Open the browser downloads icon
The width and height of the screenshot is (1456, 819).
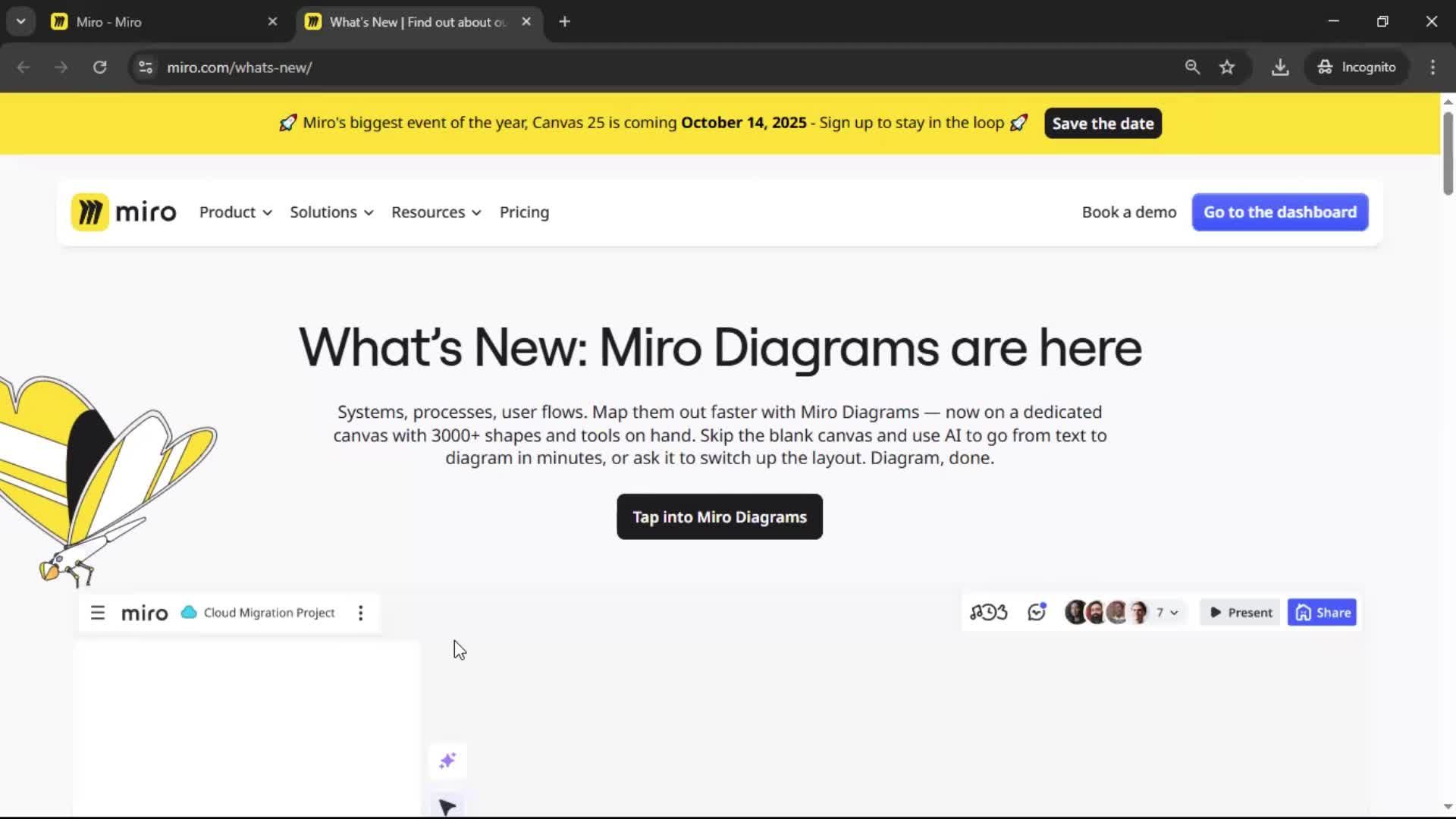(x=1280, y=67)
